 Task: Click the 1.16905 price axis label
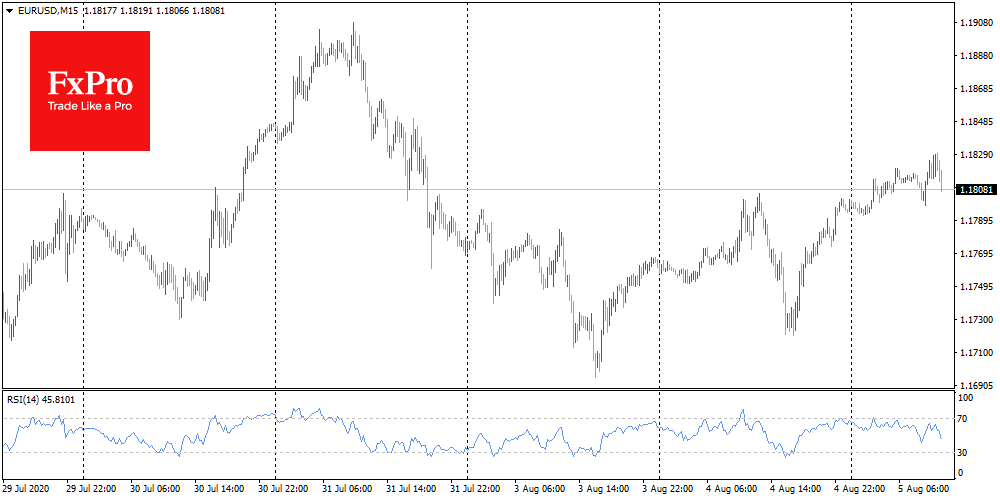974,384
